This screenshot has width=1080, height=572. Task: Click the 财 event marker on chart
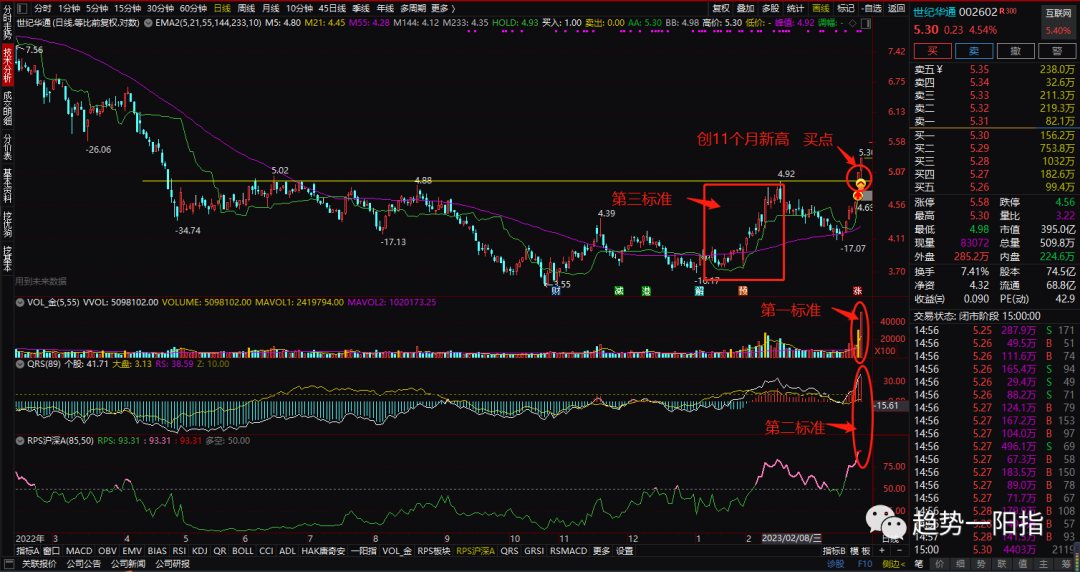pyautogui.click(x=555, y=290)
